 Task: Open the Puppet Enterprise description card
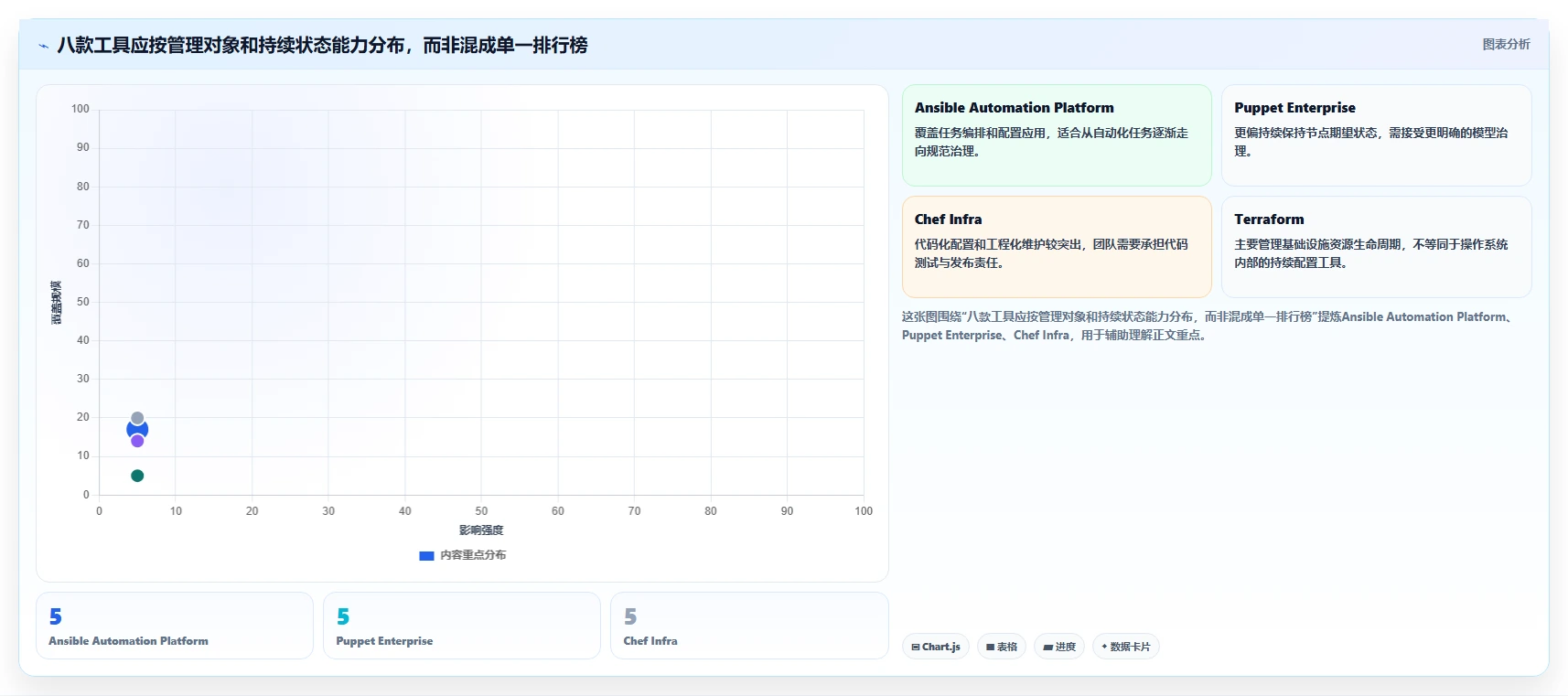point(1376,135)
